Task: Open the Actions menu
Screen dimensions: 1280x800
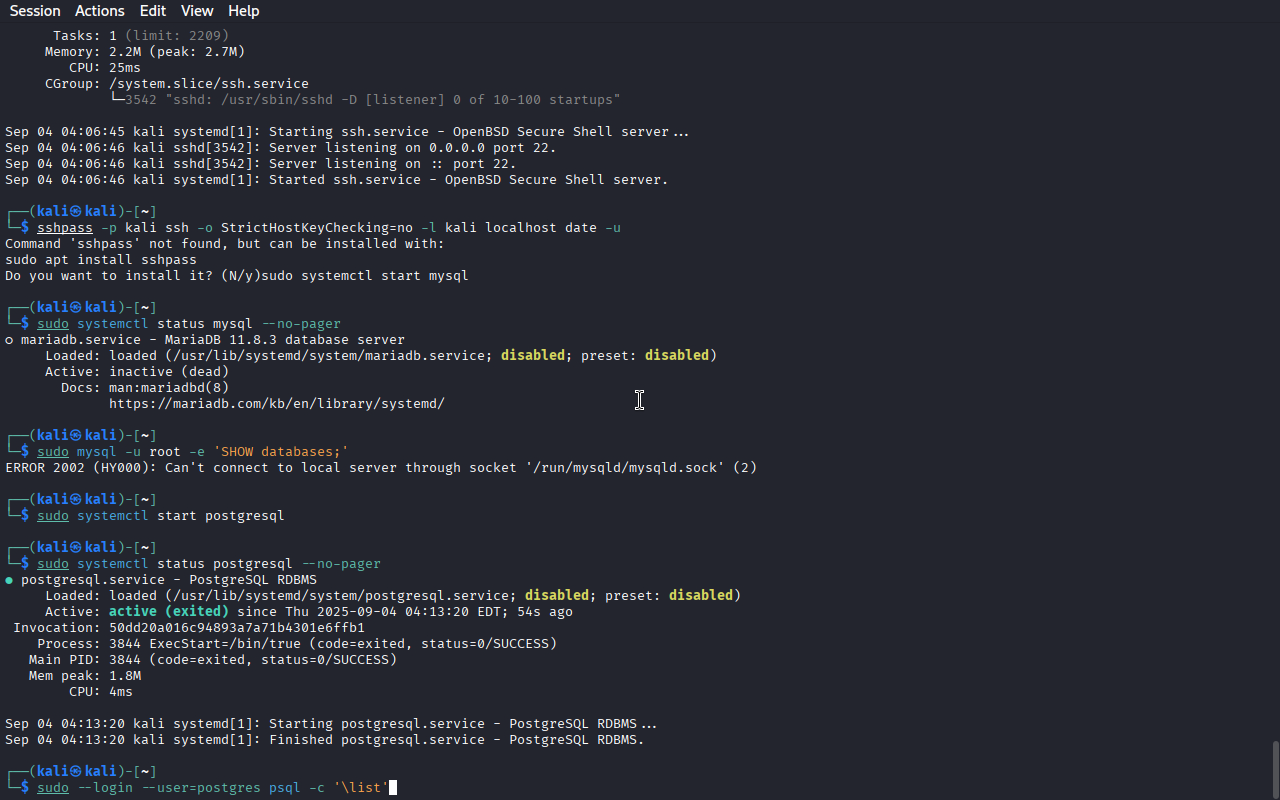Action: click(100, 11)
